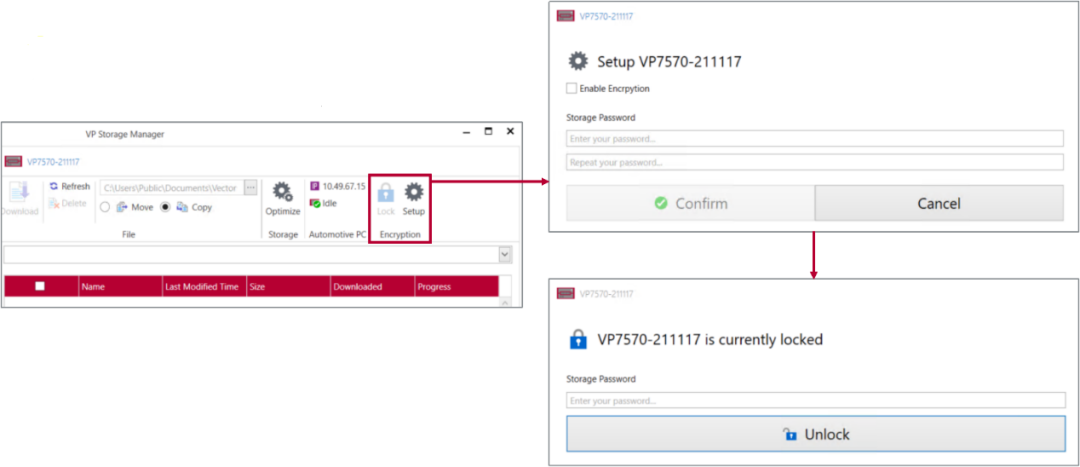Minimize the VP Storage Manager window

[467, 132]
